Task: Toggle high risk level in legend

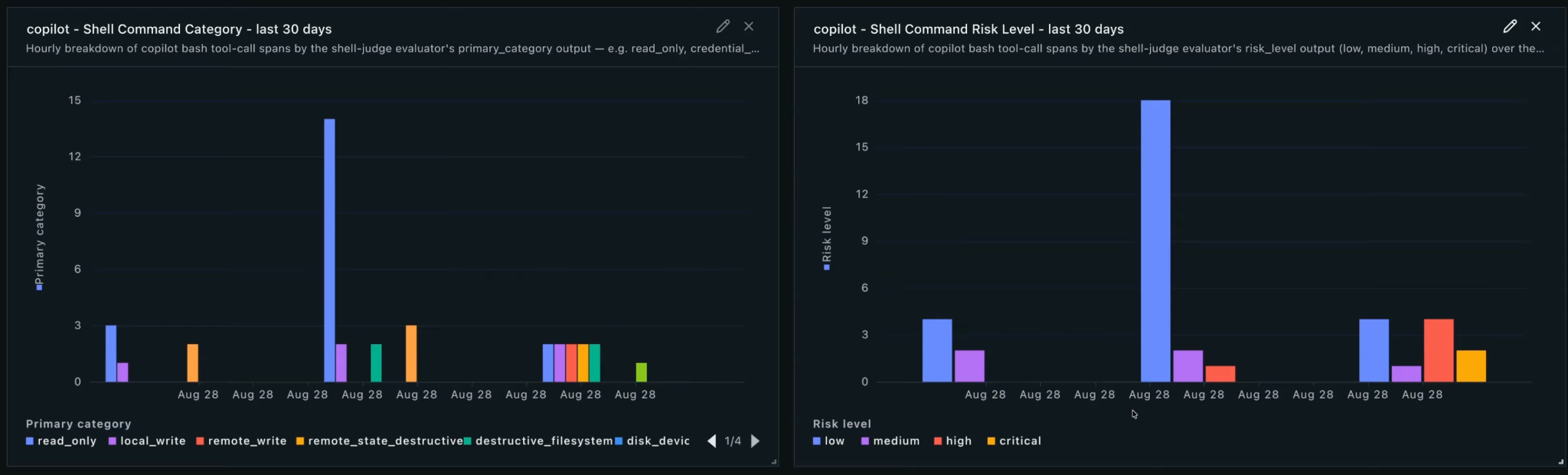Action: pyautogui.click(x=952, y=441)
